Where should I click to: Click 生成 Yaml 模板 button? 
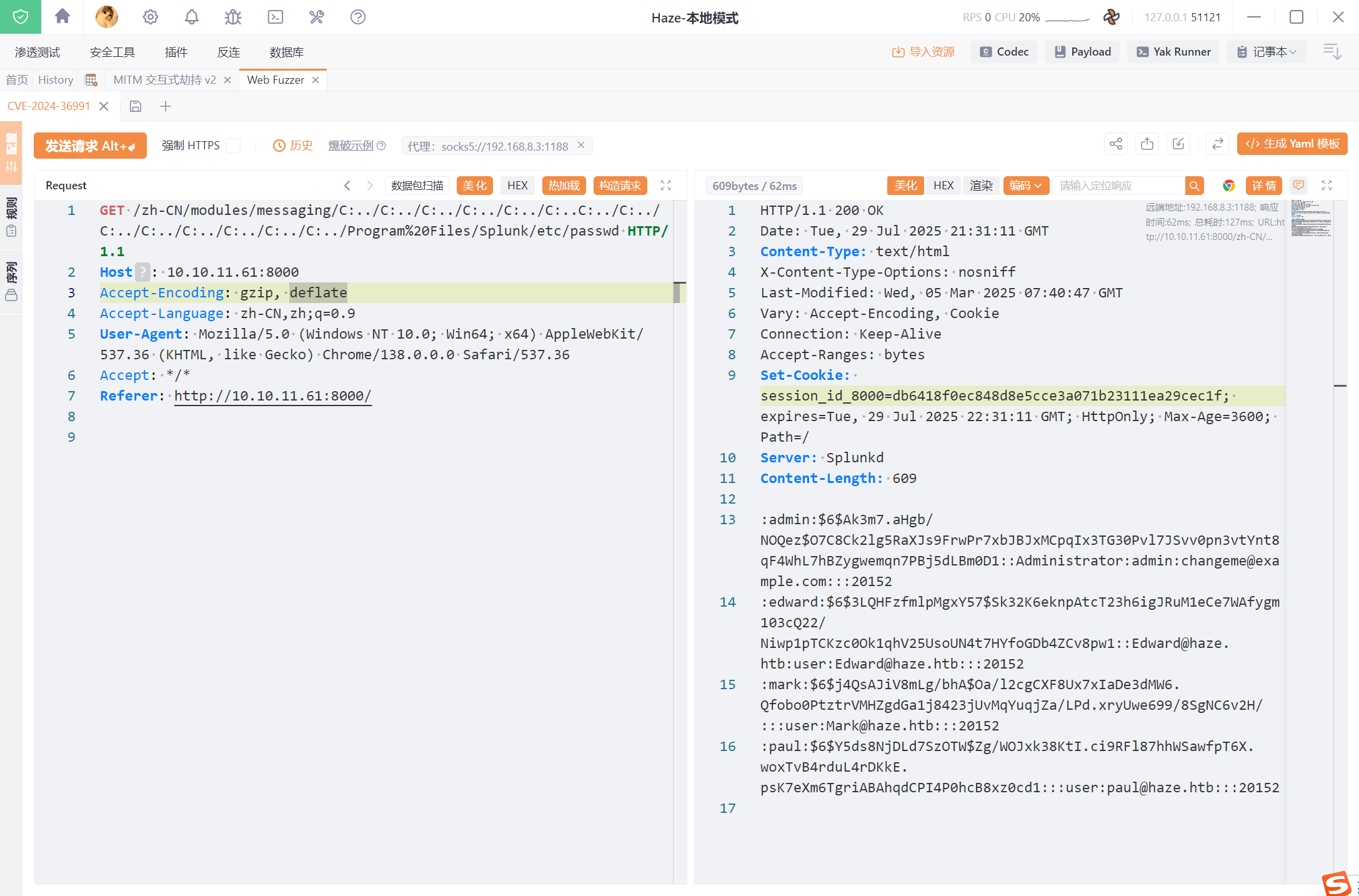(1292, 144)
